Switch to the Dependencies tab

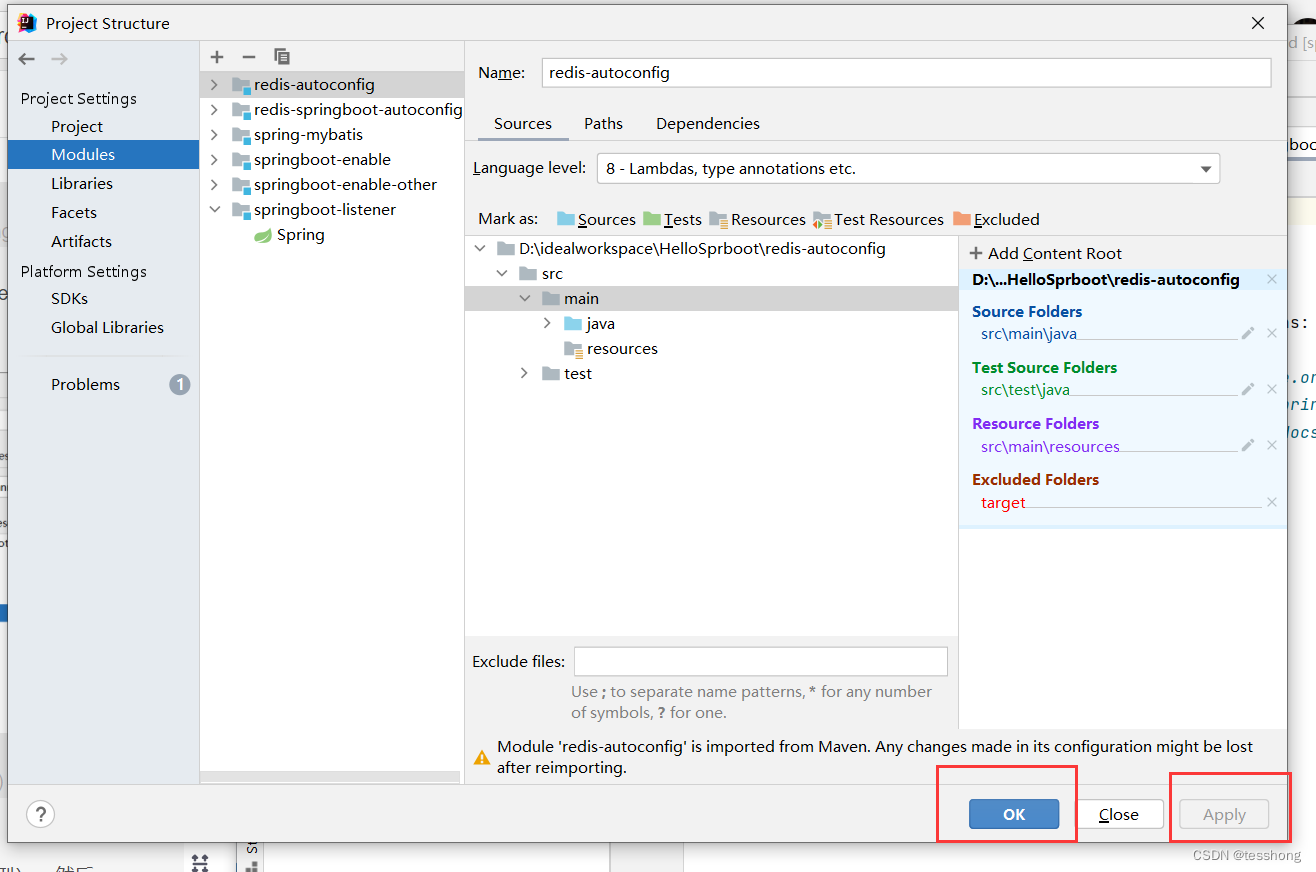coord(707,123)
